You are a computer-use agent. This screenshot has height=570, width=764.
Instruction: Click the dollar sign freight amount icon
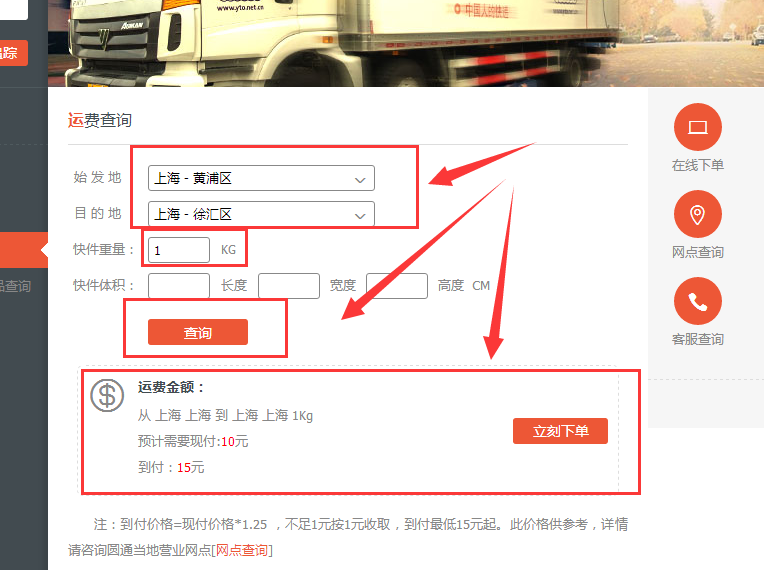(x=107, y=395)
